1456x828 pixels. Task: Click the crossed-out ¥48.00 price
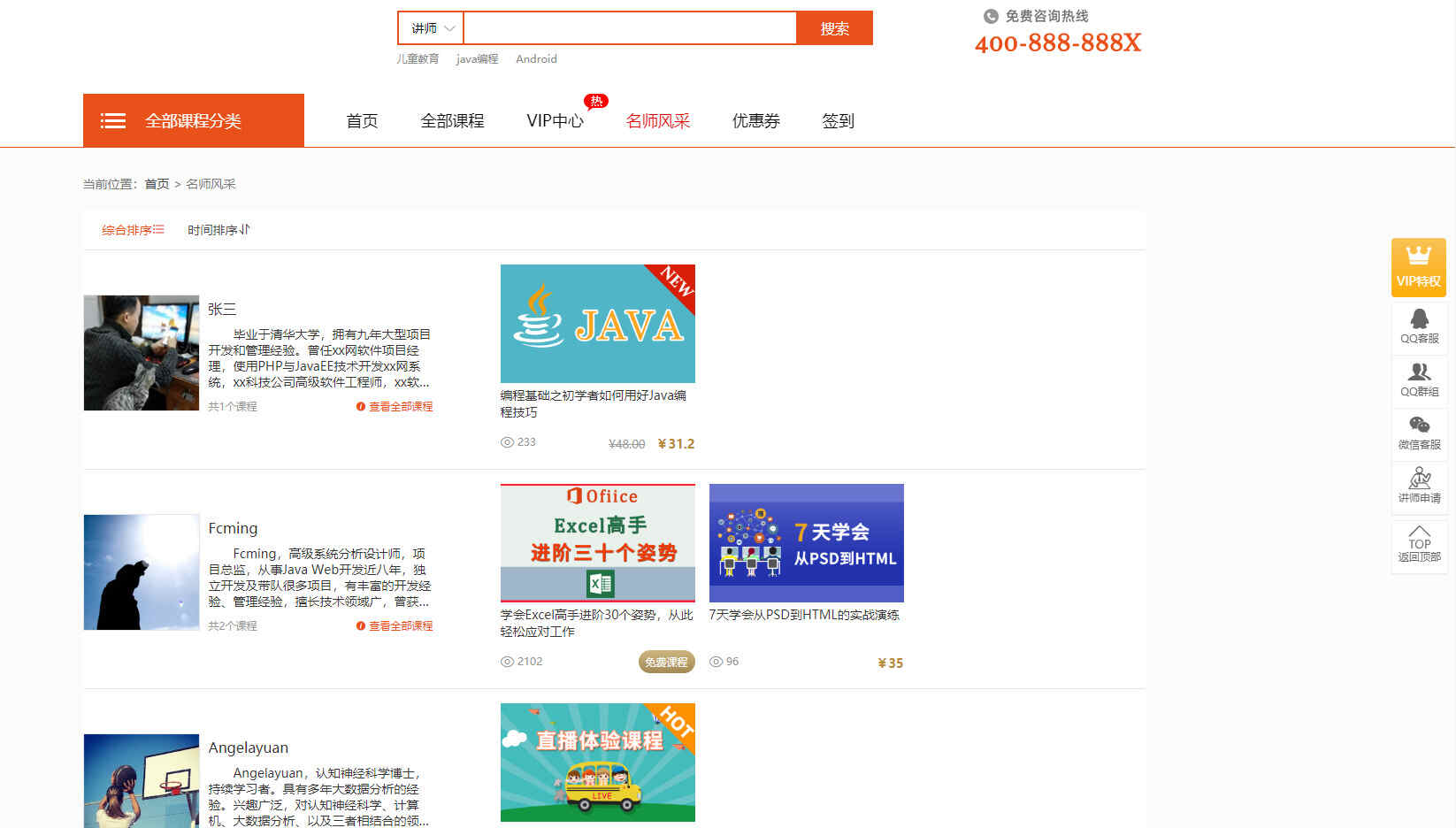[626, 444]
